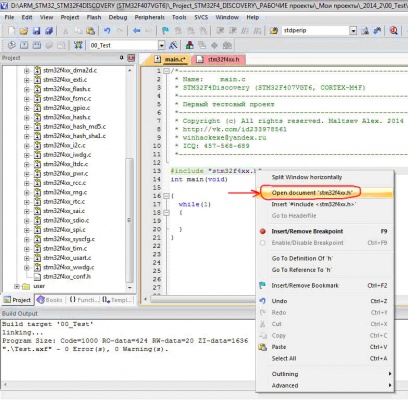Open the SVCS menu
Viewport: 408px width, 400px height.
(201, 17)
